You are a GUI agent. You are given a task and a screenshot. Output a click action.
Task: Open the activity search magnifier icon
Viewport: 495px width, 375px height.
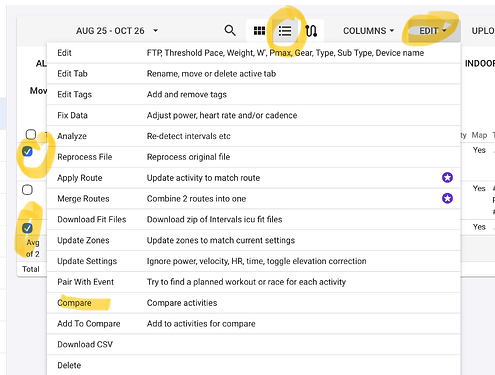tap(230, 31)
